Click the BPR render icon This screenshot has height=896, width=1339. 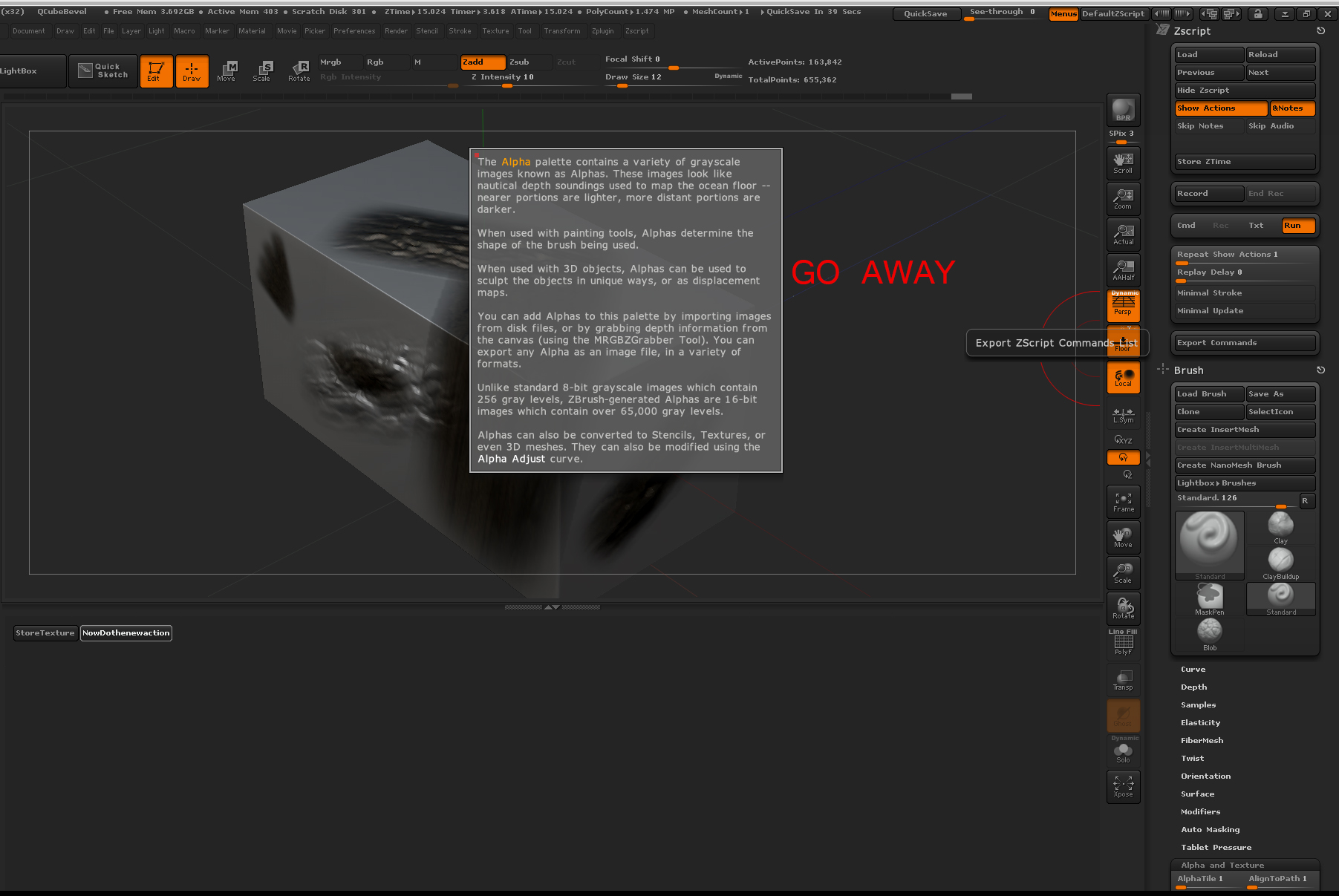pos(1123,110)
